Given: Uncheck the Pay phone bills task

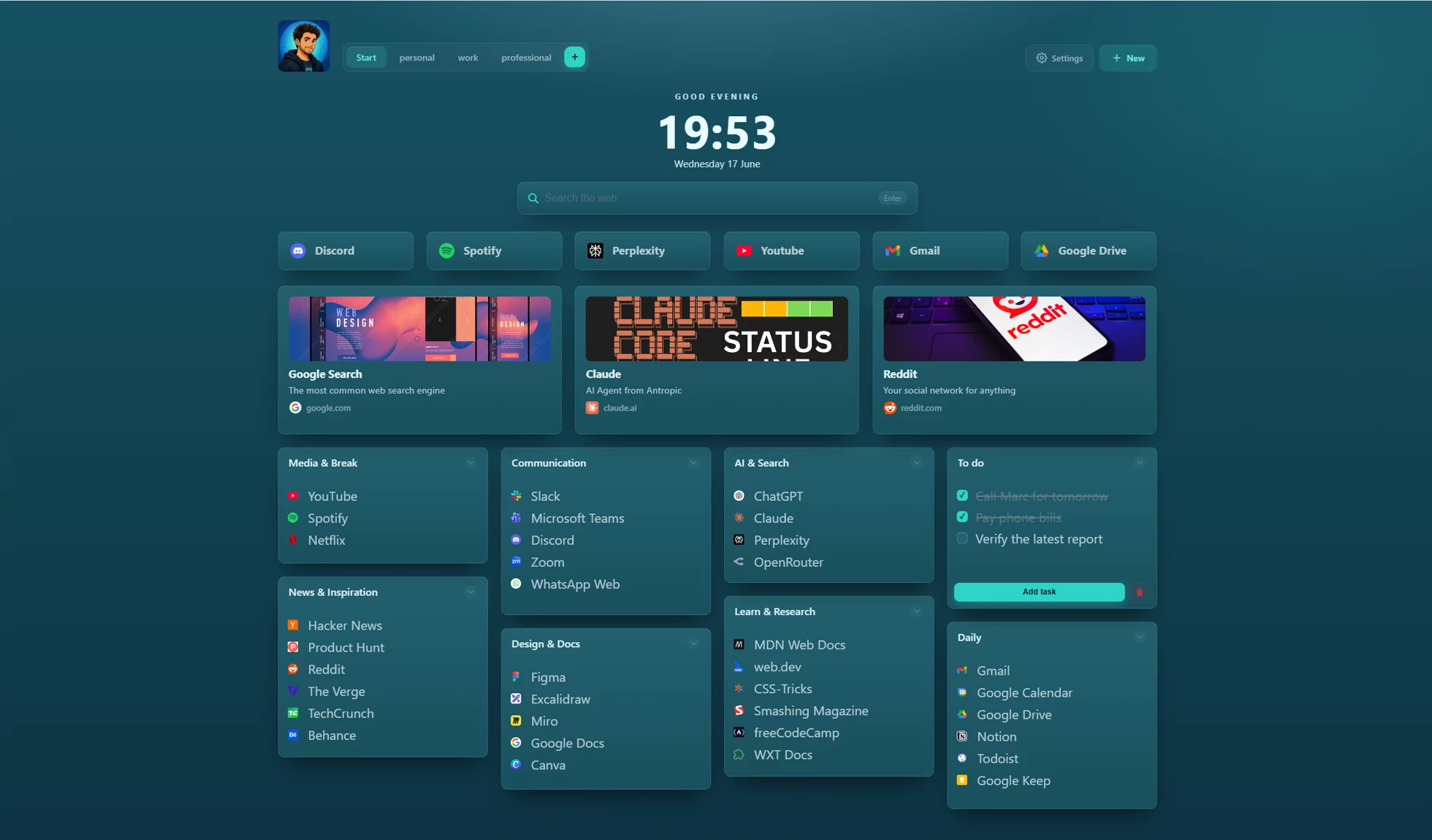Looking at the screenshot, I should tap(962, 516).
